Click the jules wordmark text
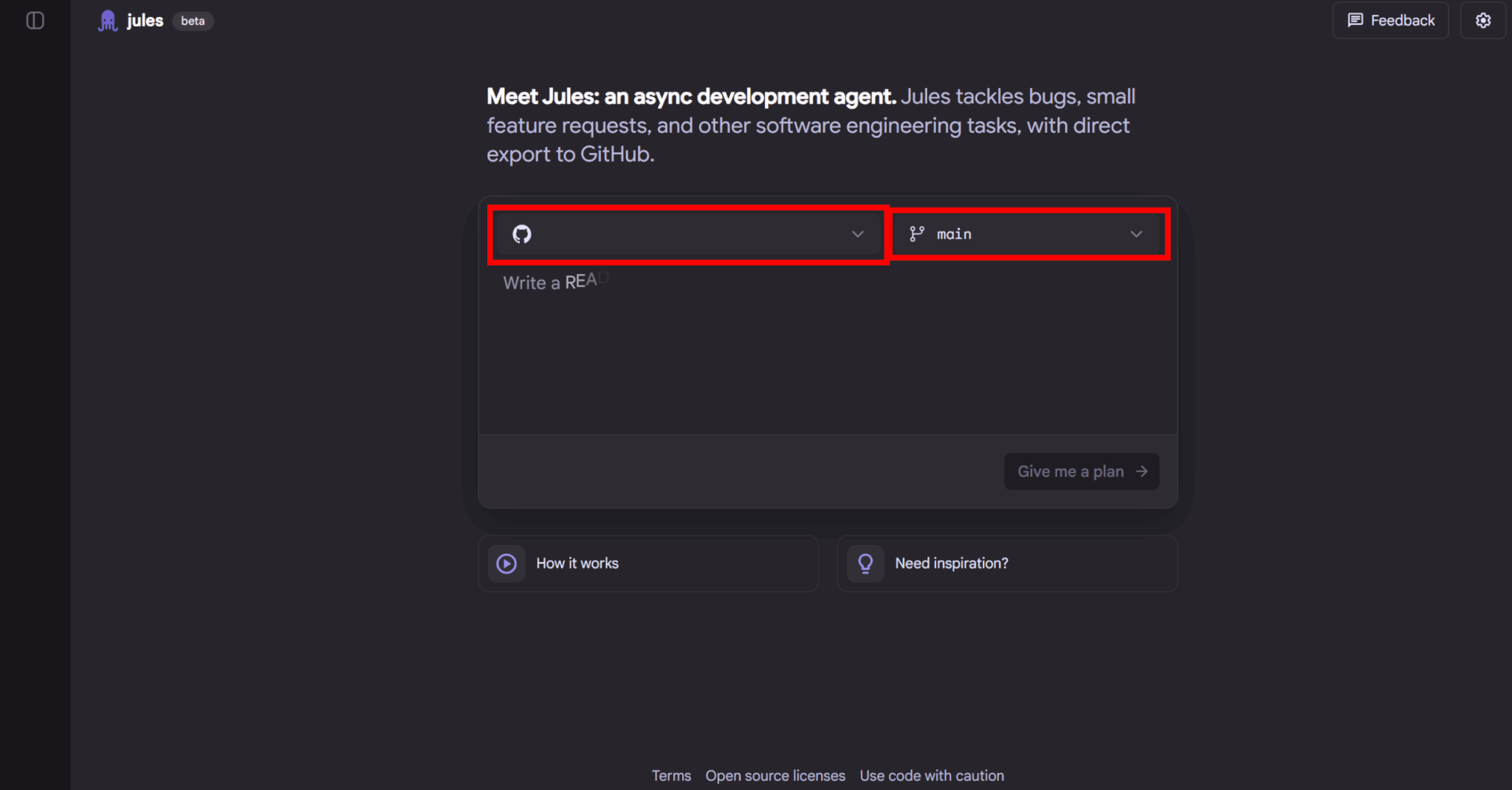The image size is (1512, 790). 145,21
